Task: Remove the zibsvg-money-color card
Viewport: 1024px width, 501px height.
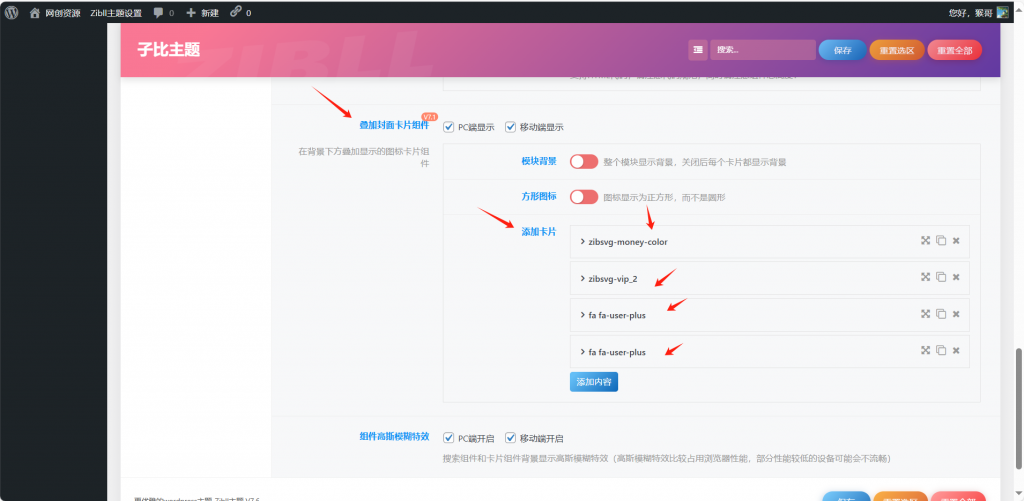Action: [956, 241]
